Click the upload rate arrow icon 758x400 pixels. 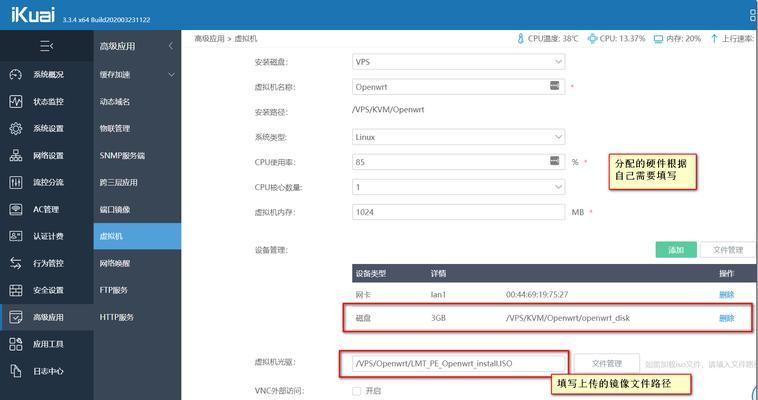(x=714, y=39)
